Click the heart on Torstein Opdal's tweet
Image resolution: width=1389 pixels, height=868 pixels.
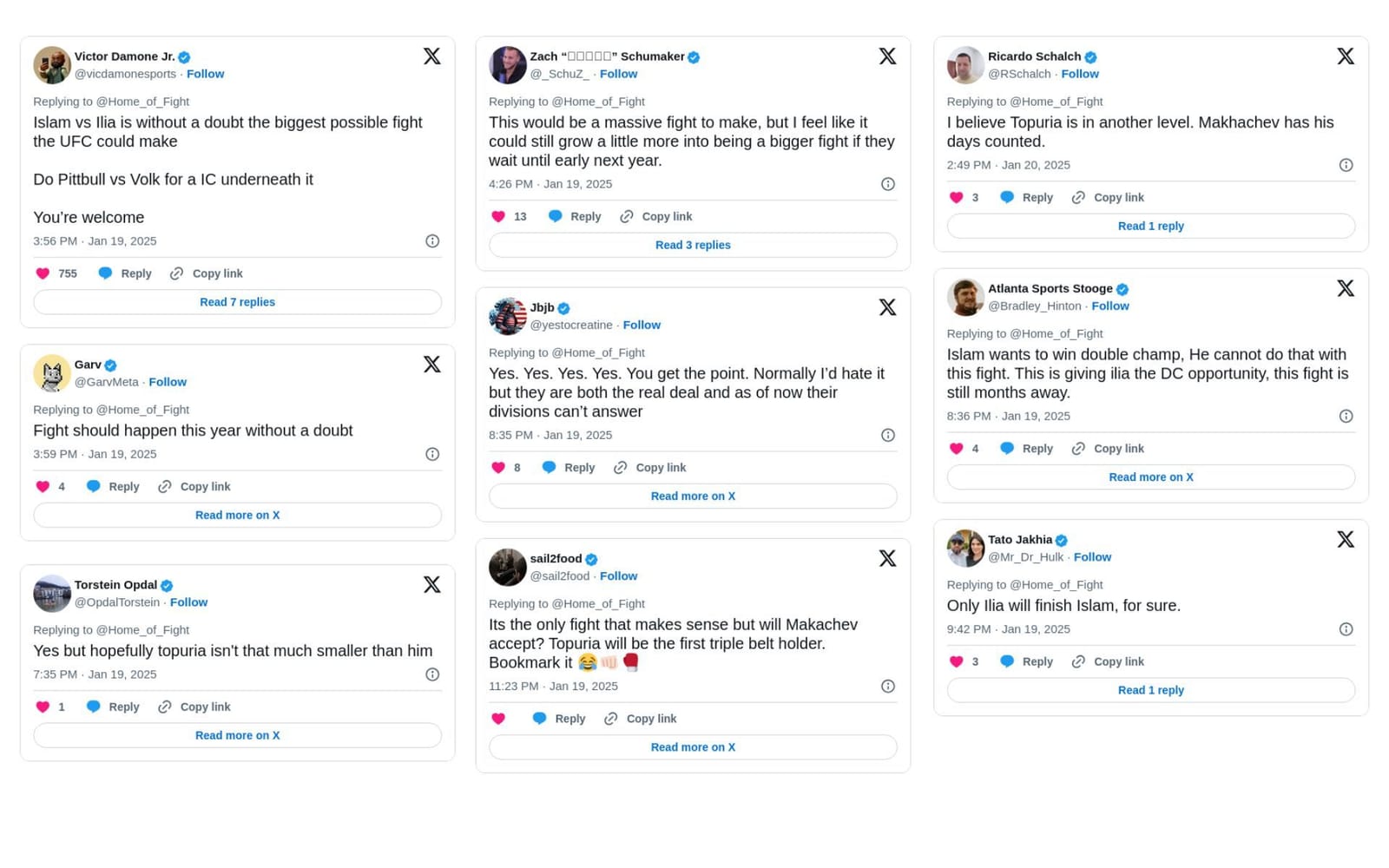coord(43,707)
